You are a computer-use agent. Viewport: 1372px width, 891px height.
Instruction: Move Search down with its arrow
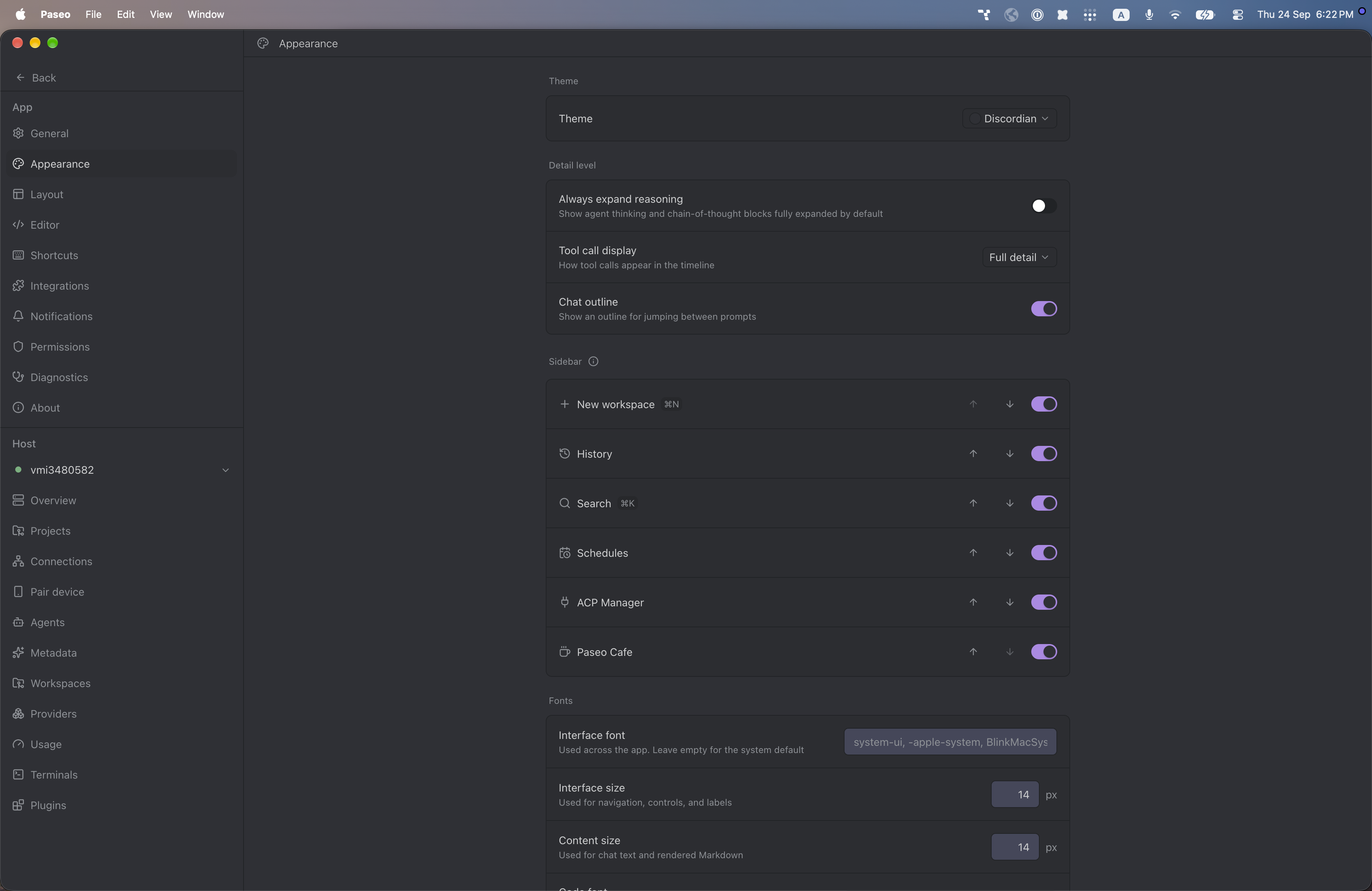(1010, 503)
